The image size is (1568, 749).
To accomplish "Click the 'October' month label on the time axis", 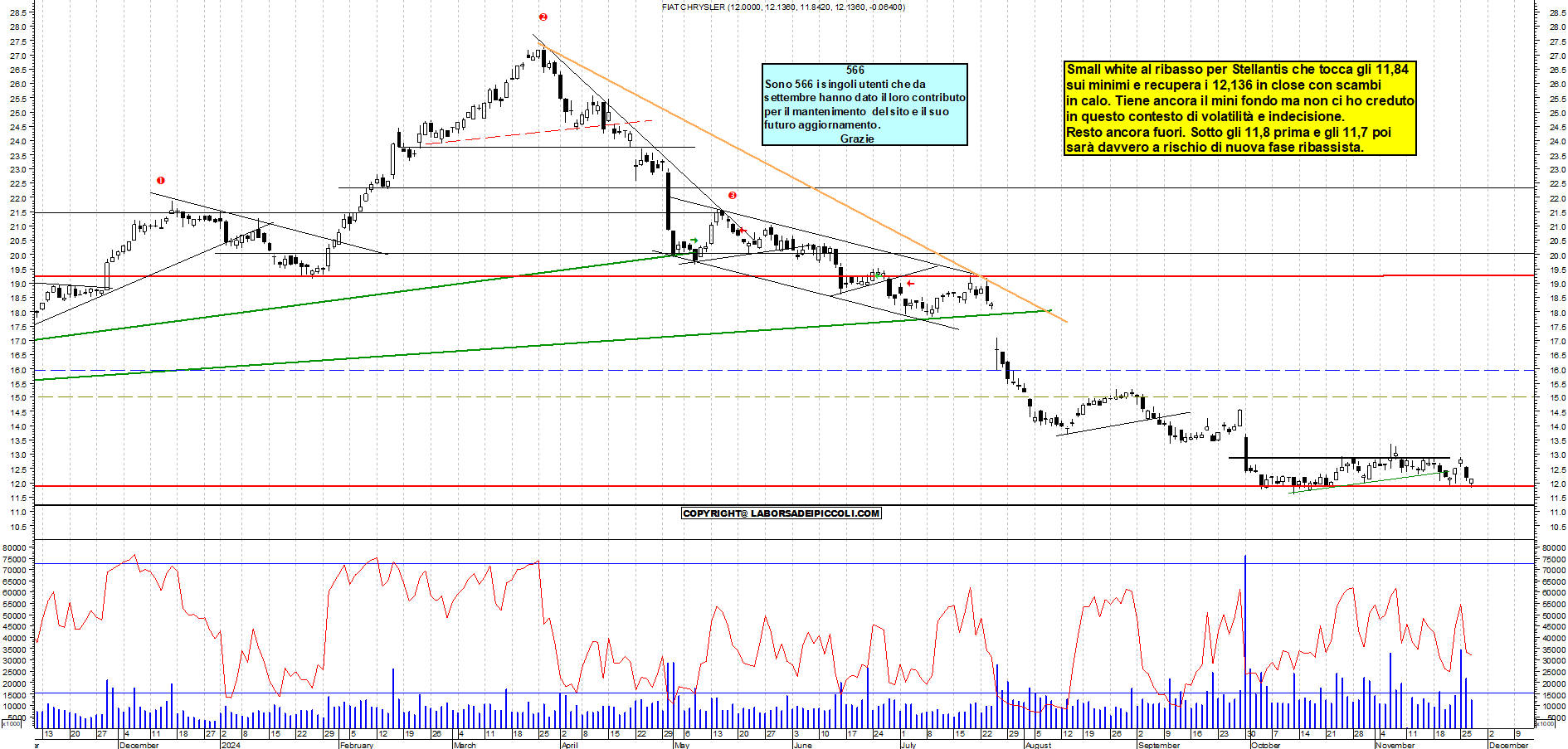I will pos(1265,745).
